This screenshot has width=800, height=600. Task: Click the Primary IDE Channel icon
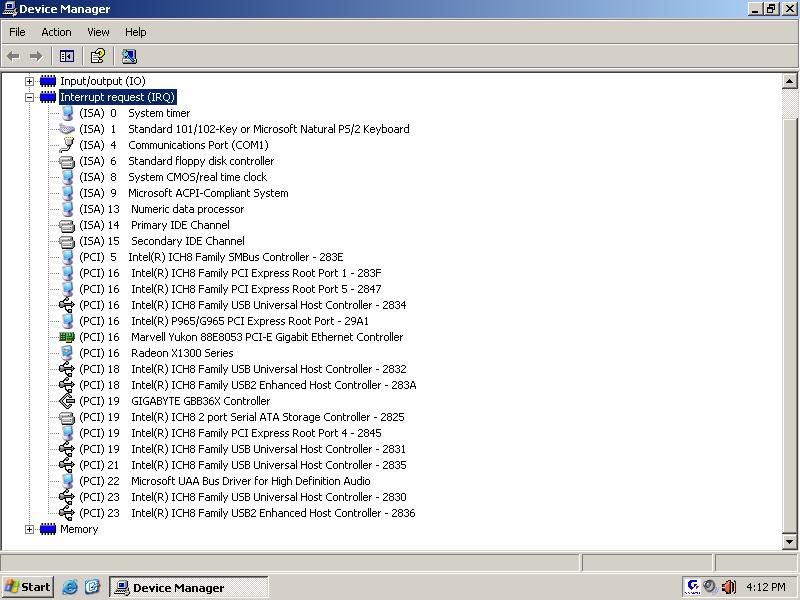coord(67,226)
